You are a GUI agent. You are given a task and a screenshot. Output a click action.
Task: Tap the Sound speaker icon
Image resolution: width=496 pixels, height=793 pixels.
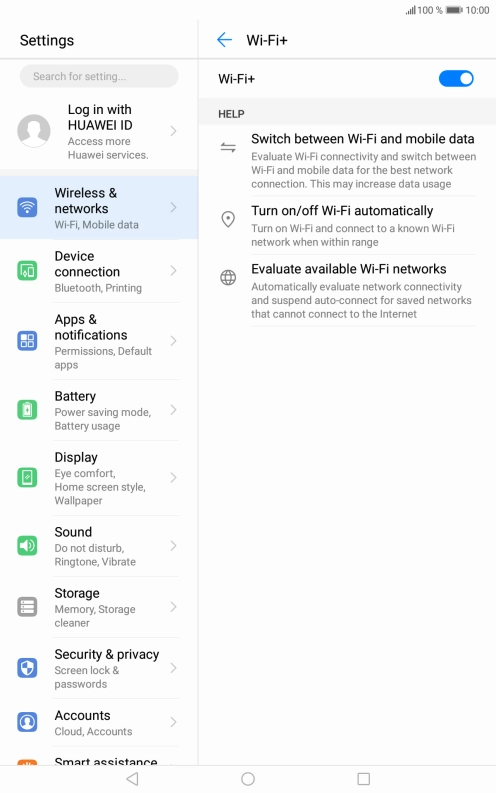[x=27, y=546]
